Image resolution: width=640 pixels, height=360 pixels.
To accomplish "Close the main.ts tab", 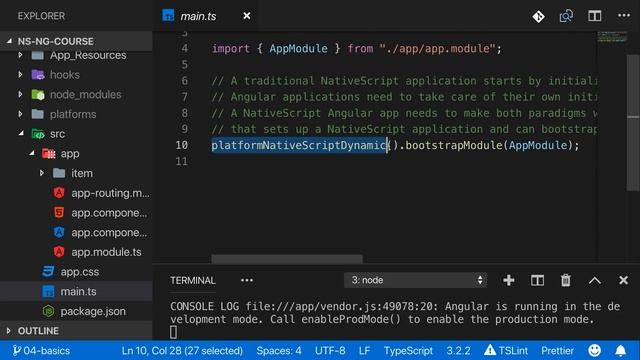I will 247,16.
